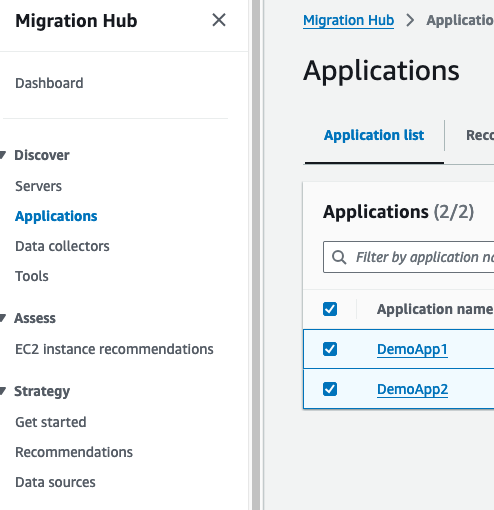Uncheck the DemoApp1 row checkbox

330,349
